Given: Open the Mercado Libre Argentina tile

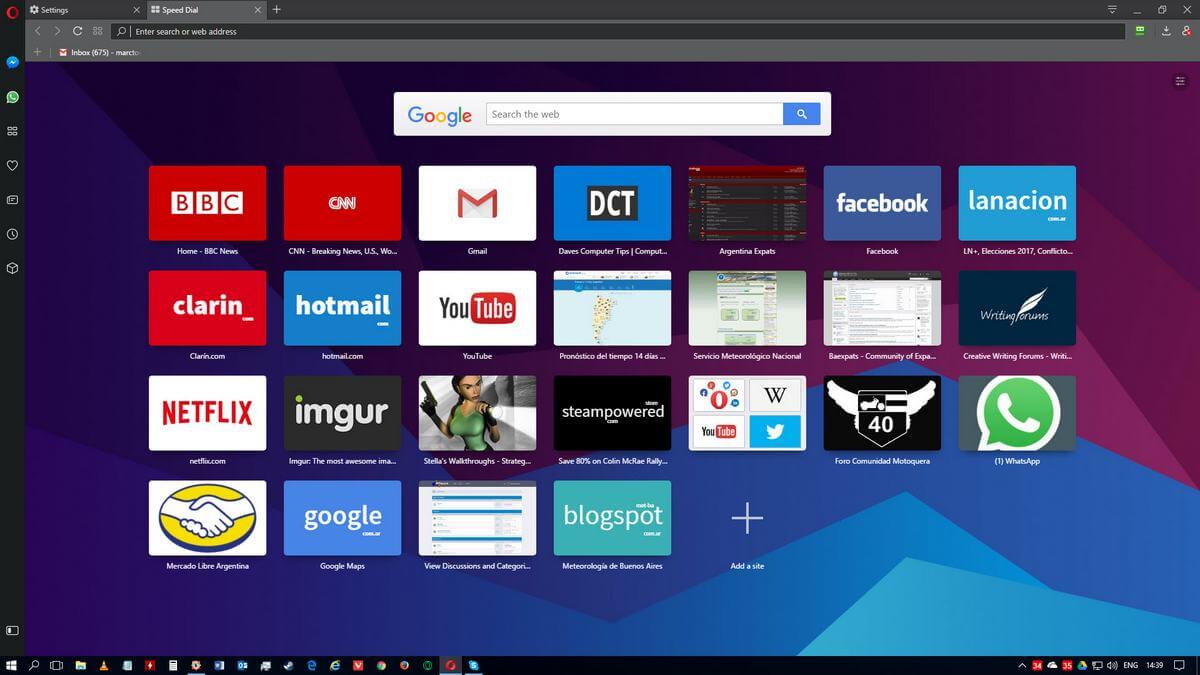Looking at the screenshot, I should pyautogui.click(x=207, y=518).
